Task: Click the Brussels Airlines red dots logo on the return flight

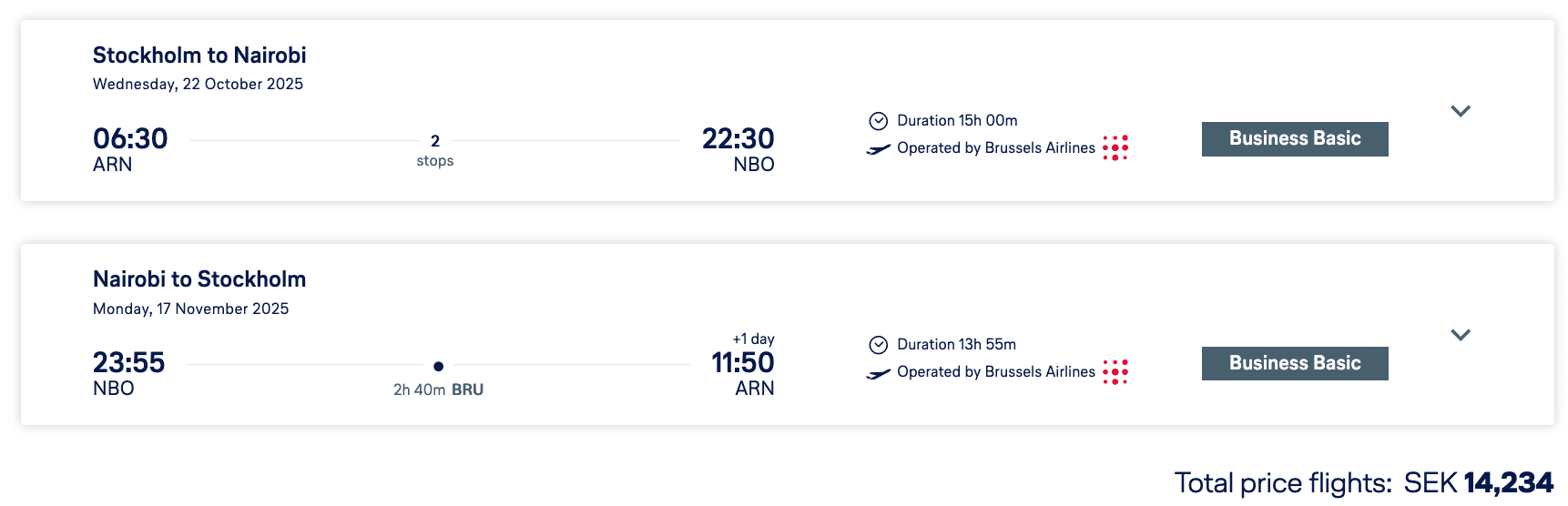Action: (x=1115, y=371)
